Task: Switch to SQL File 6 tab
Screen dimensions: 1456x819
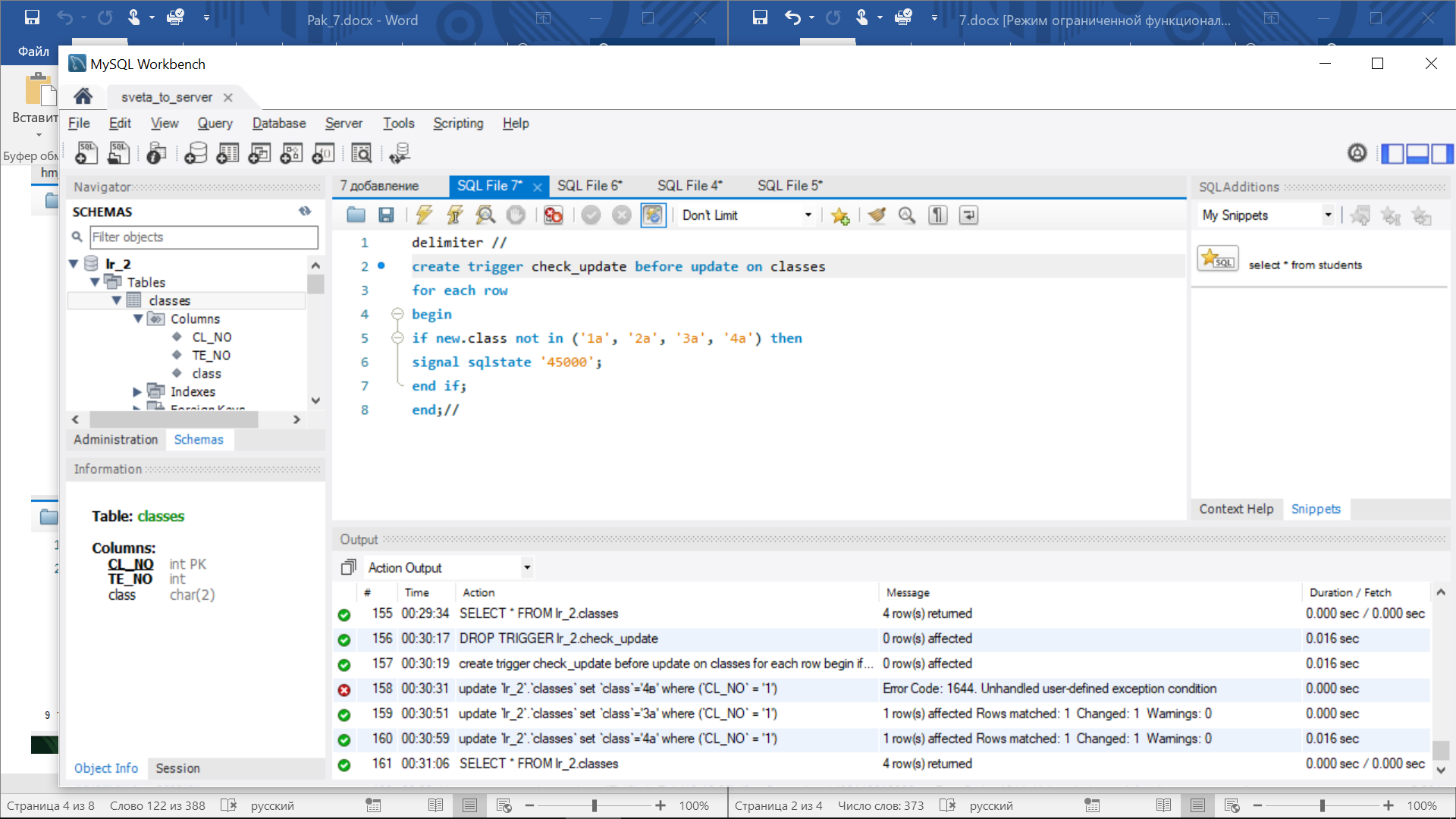Action: coord(589,186)
